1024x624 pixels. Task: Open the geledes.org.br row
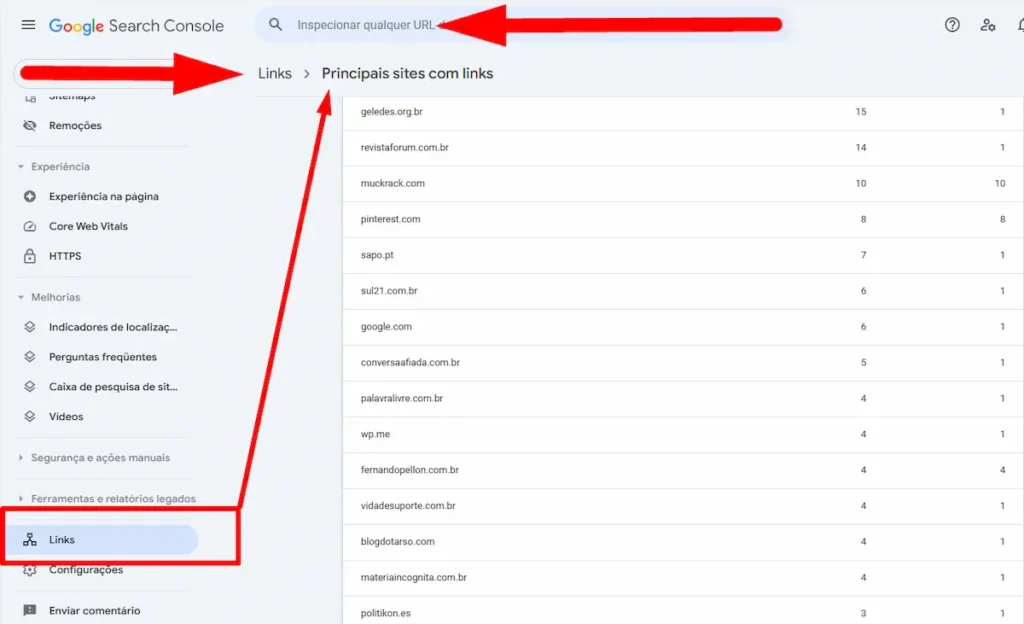[683, 112]
